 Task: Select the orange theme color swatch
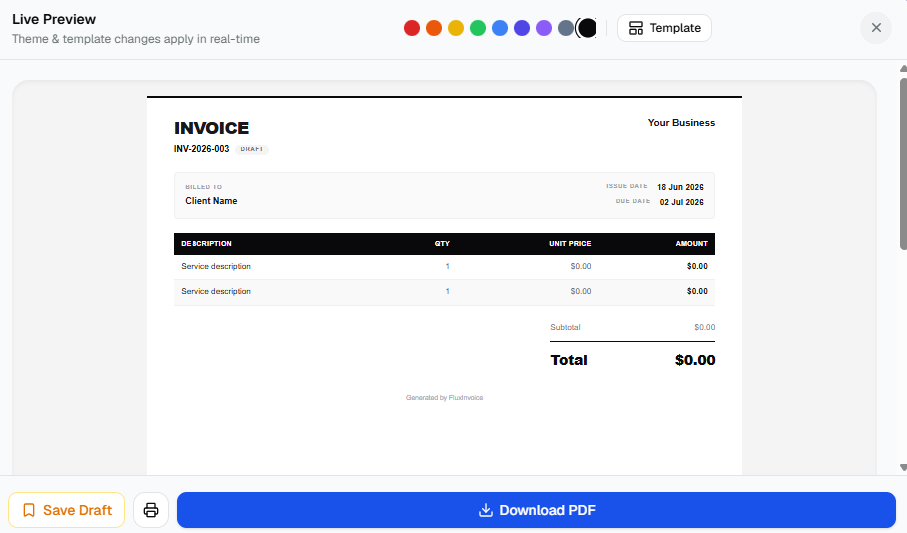[x=434, y=28]
